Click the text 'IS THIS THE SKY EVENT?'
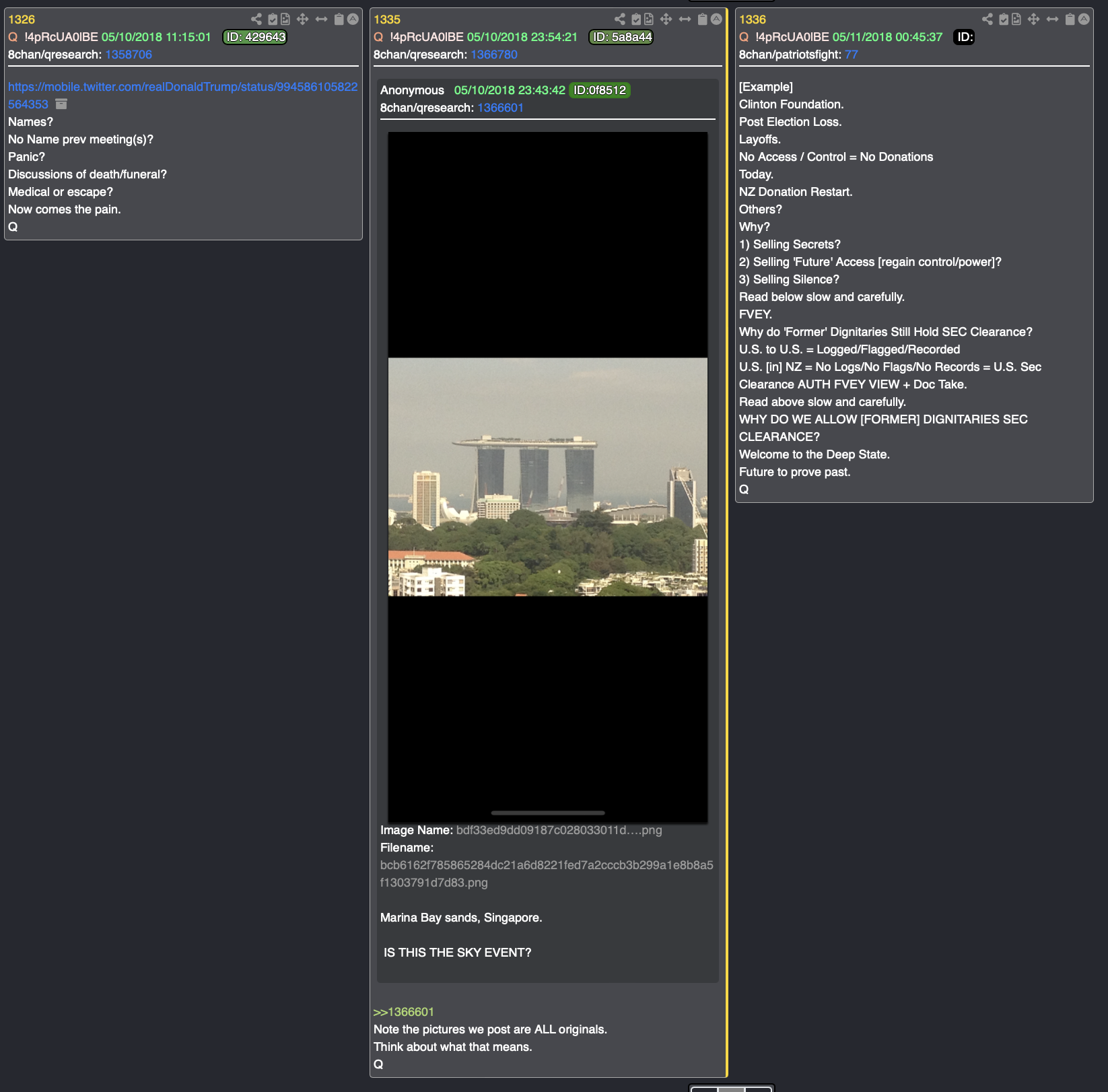 tap(457, 953)
